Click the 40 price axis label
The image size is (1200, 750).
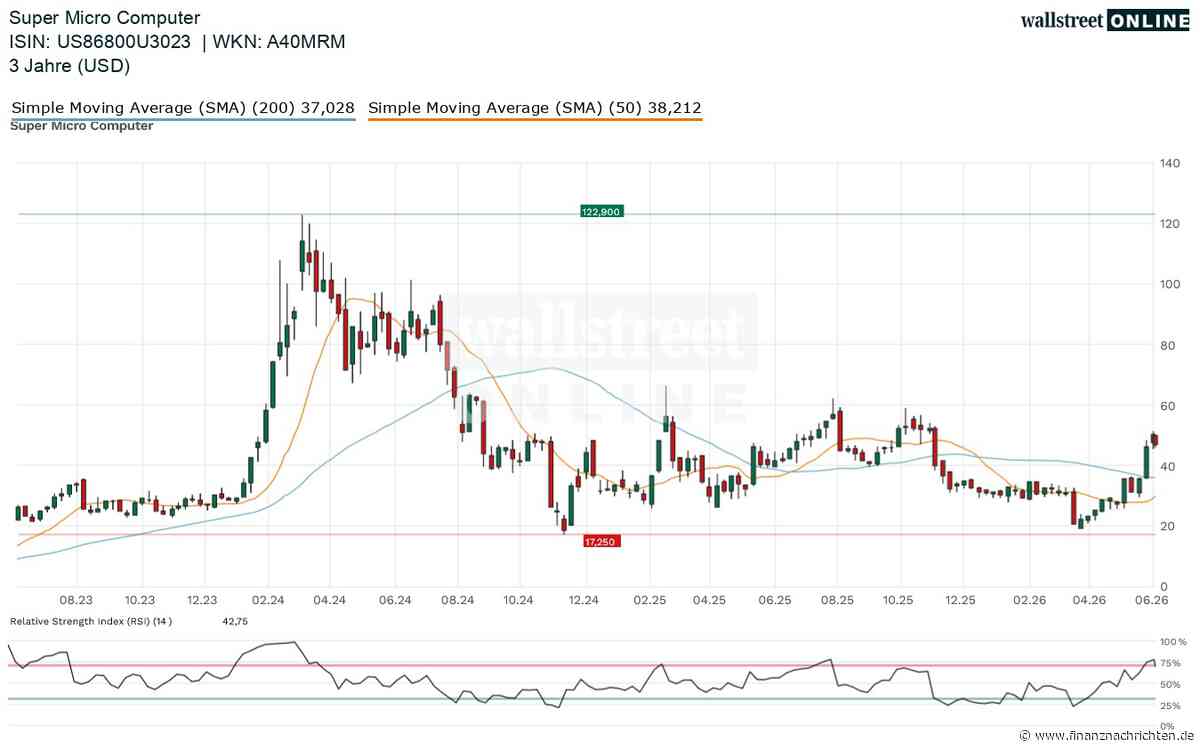coord(1168,466)
